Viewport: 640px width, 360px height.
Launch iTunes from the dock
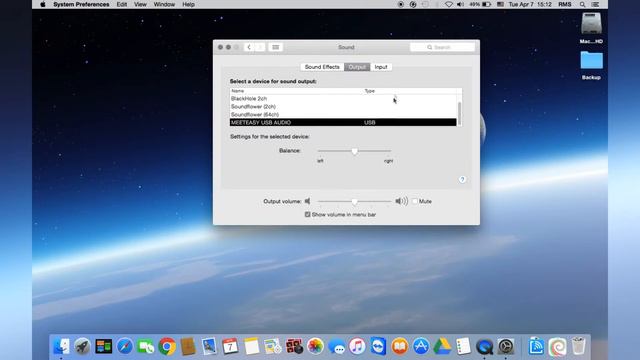click(x=358, y=346)
